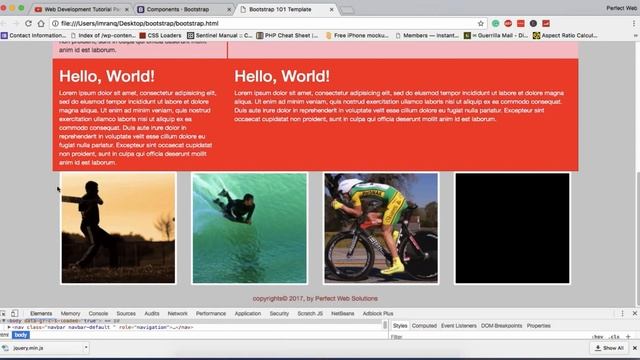
Task: Switch to Web Development Tutorial browser tab
Action: tap(82, 9)
